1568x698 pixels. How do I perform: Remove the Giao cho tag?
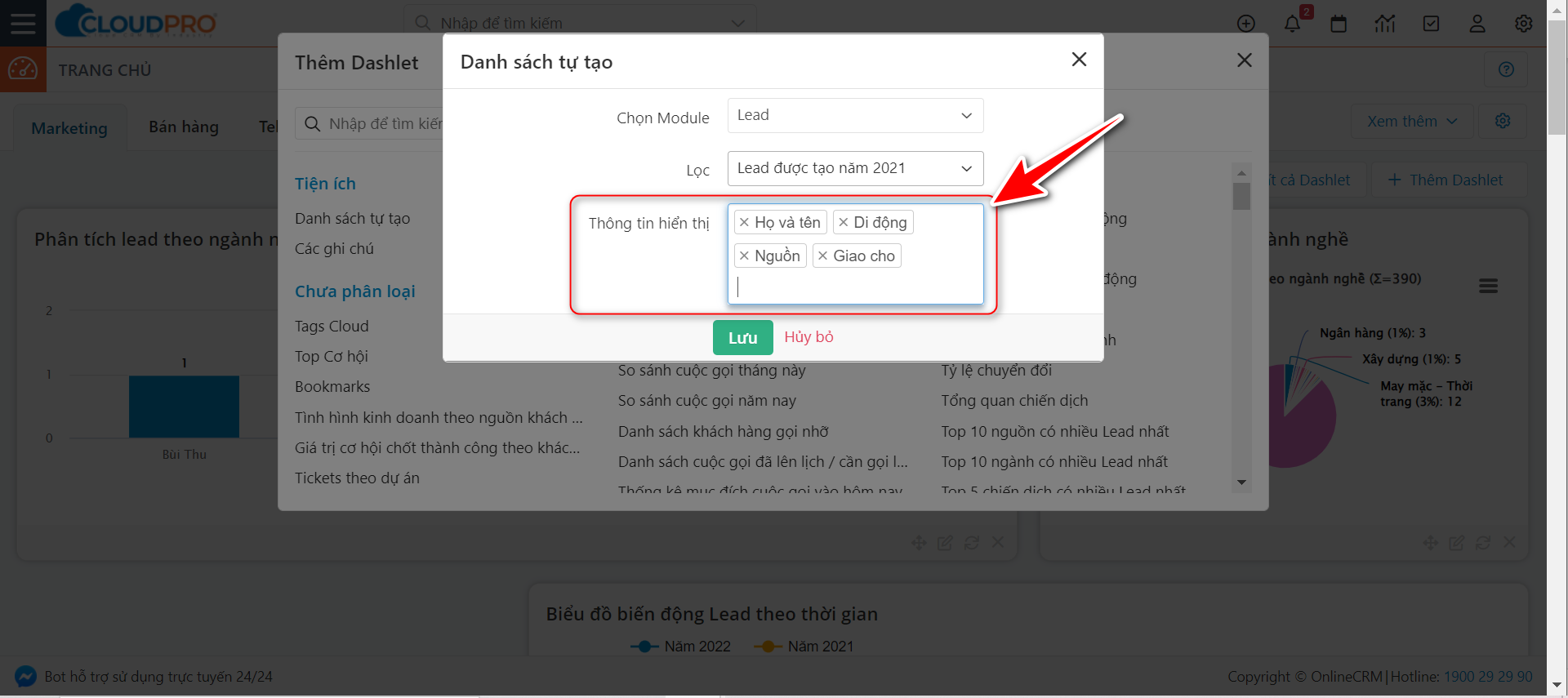(x=823, y=256)
